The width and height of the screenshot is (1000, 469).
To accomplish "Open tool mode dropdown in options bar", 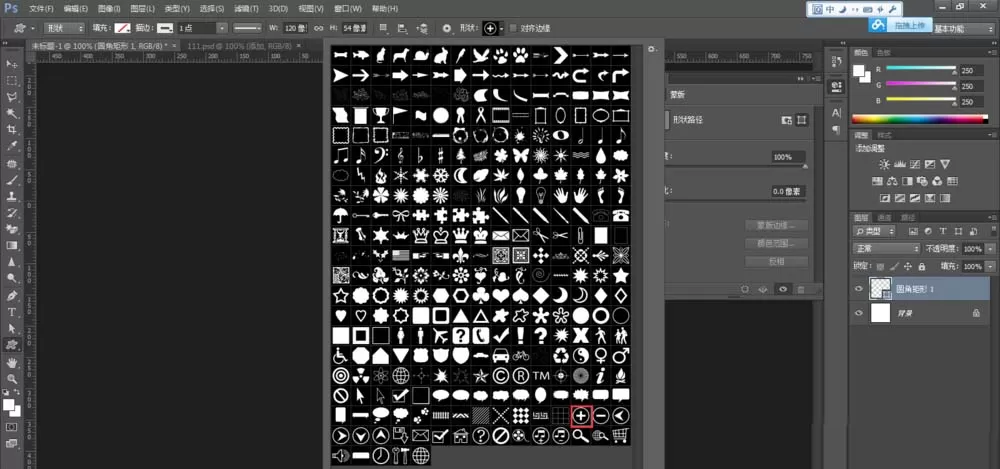I will [64, 28].
